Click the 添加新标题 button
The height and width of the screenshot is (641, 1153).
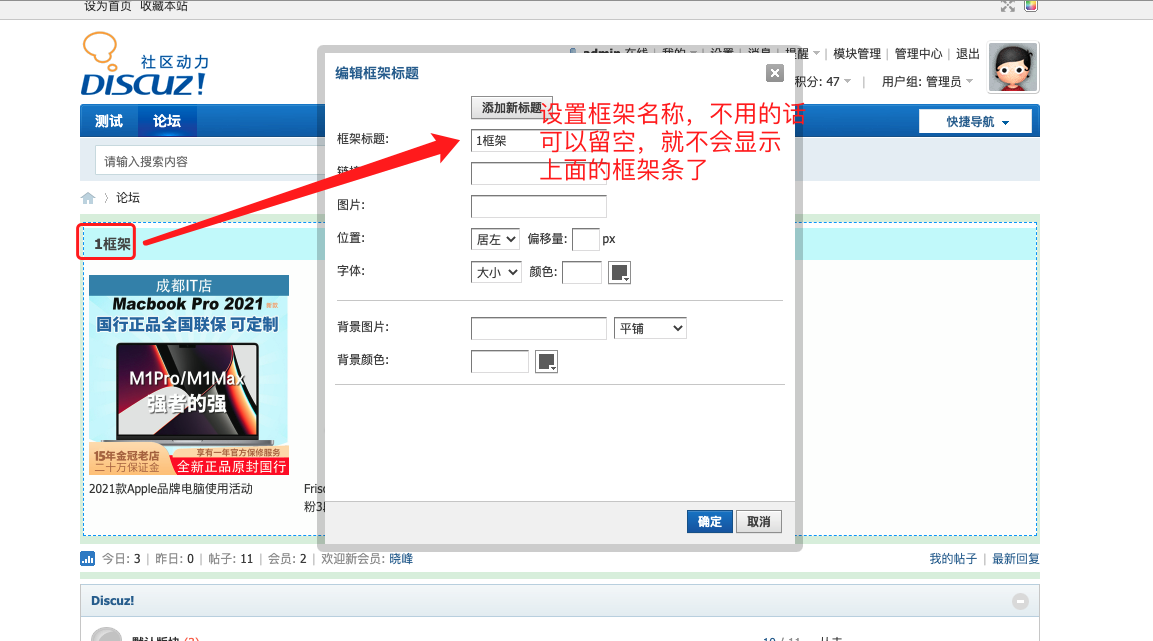[511, 107]
